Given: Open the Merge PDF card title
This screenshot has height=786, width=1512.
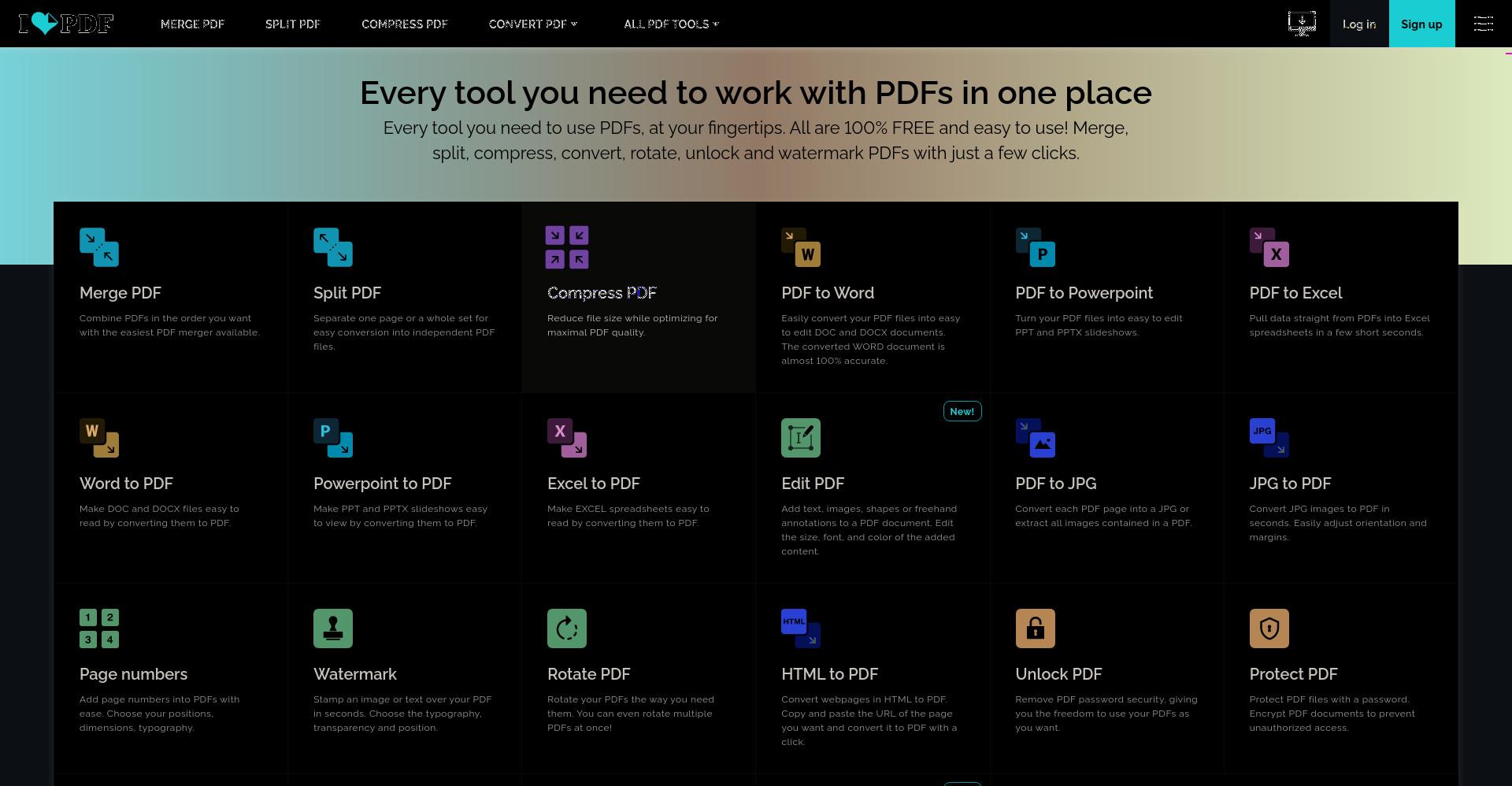Looking at the screenshot, I should (x=120, y=293).
